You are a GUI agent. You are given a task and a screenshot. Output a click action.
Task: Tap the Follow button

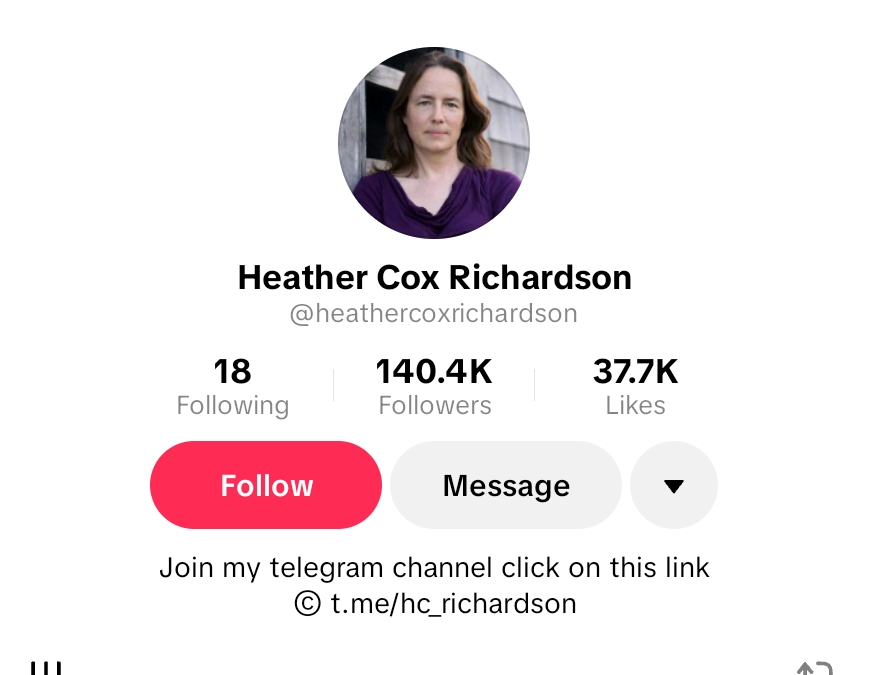(266, 485)
